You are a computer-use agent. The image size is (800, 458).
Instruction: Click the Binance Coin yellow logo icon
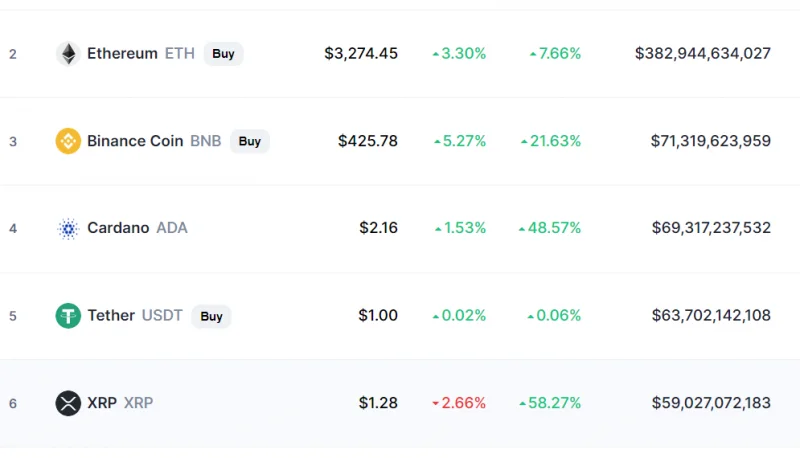pos(68,141)
